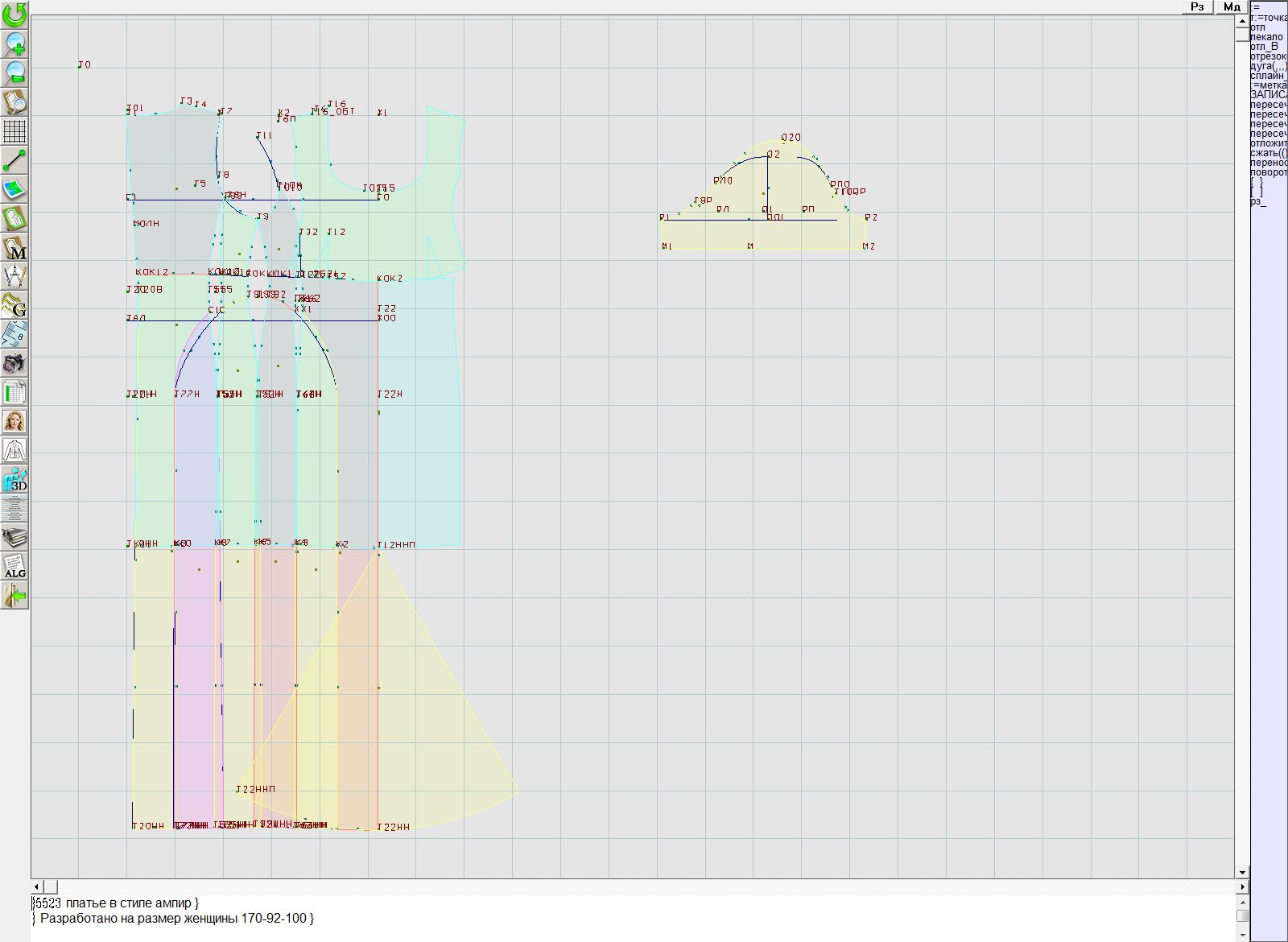The height and width of the screenshot is (942, 1288).
Task: Zoom in with the magnifier plus icon
Action: tap(14, 43)
